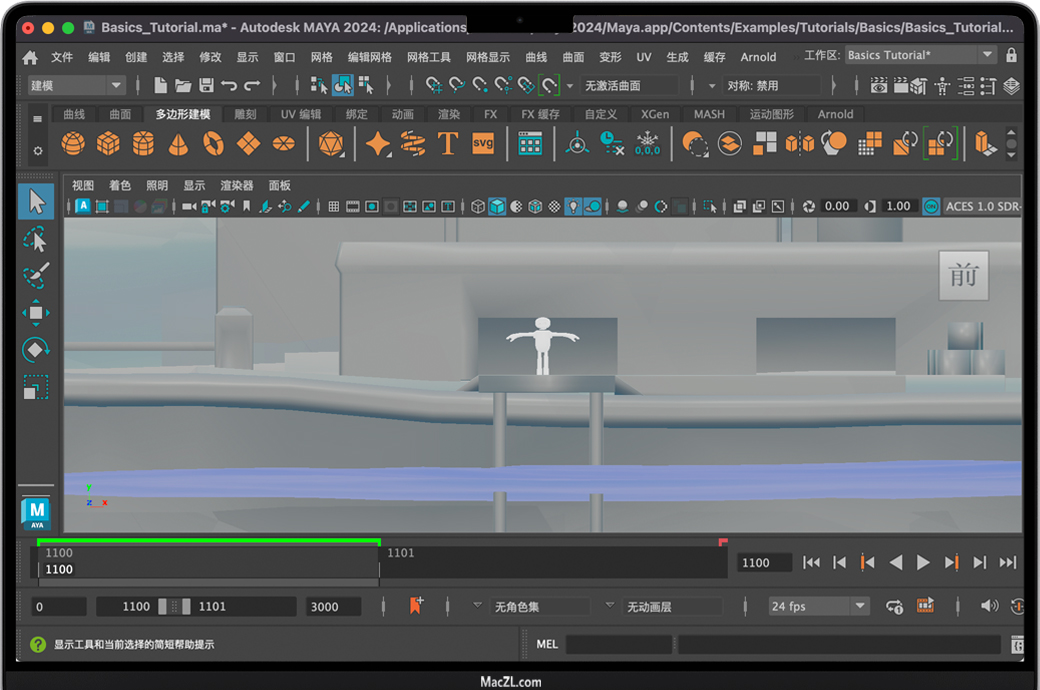This screenshot has height=690, width=1040.
Task: Click the save scene icon
Action: [206, 86]
